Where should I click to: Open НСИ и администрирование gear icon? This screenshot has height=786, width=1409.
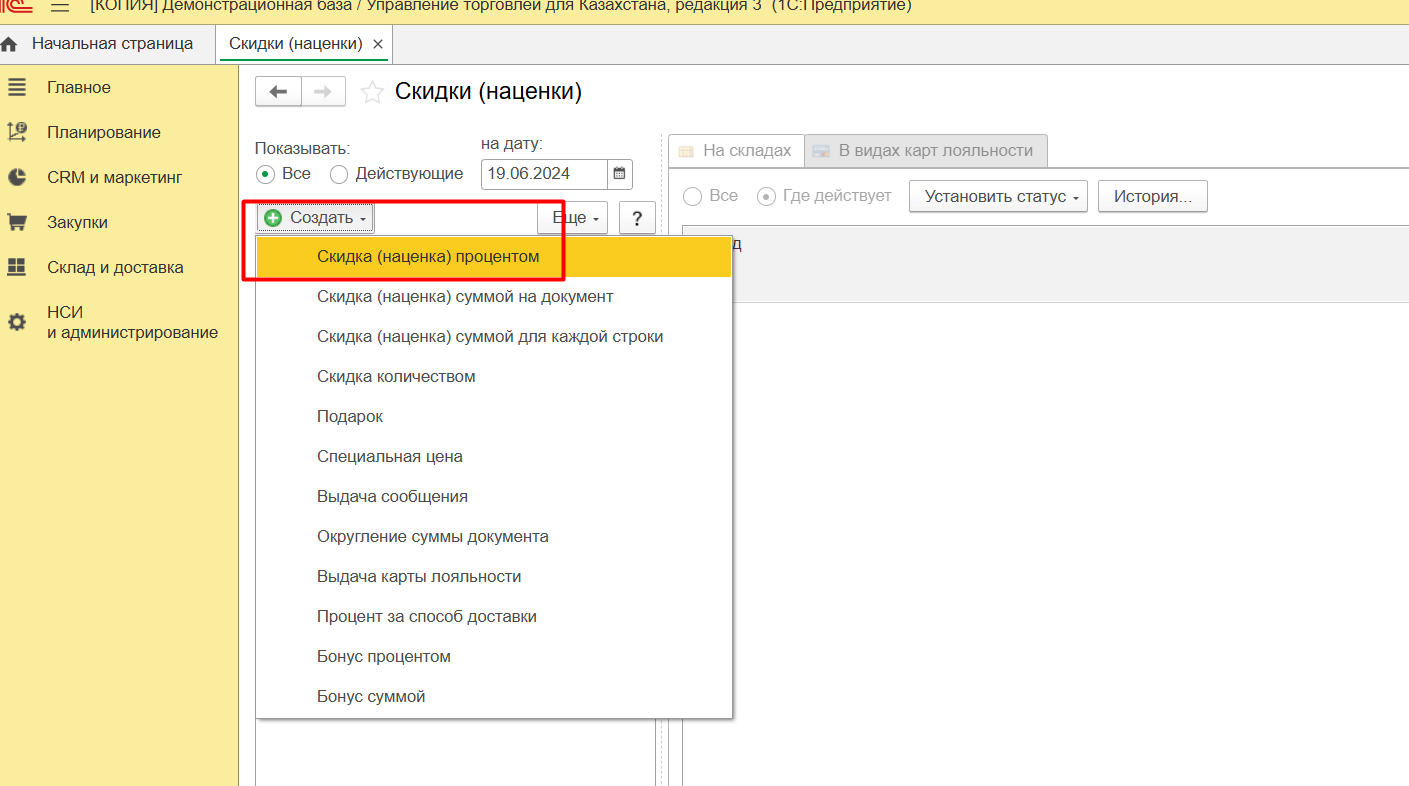16,323
